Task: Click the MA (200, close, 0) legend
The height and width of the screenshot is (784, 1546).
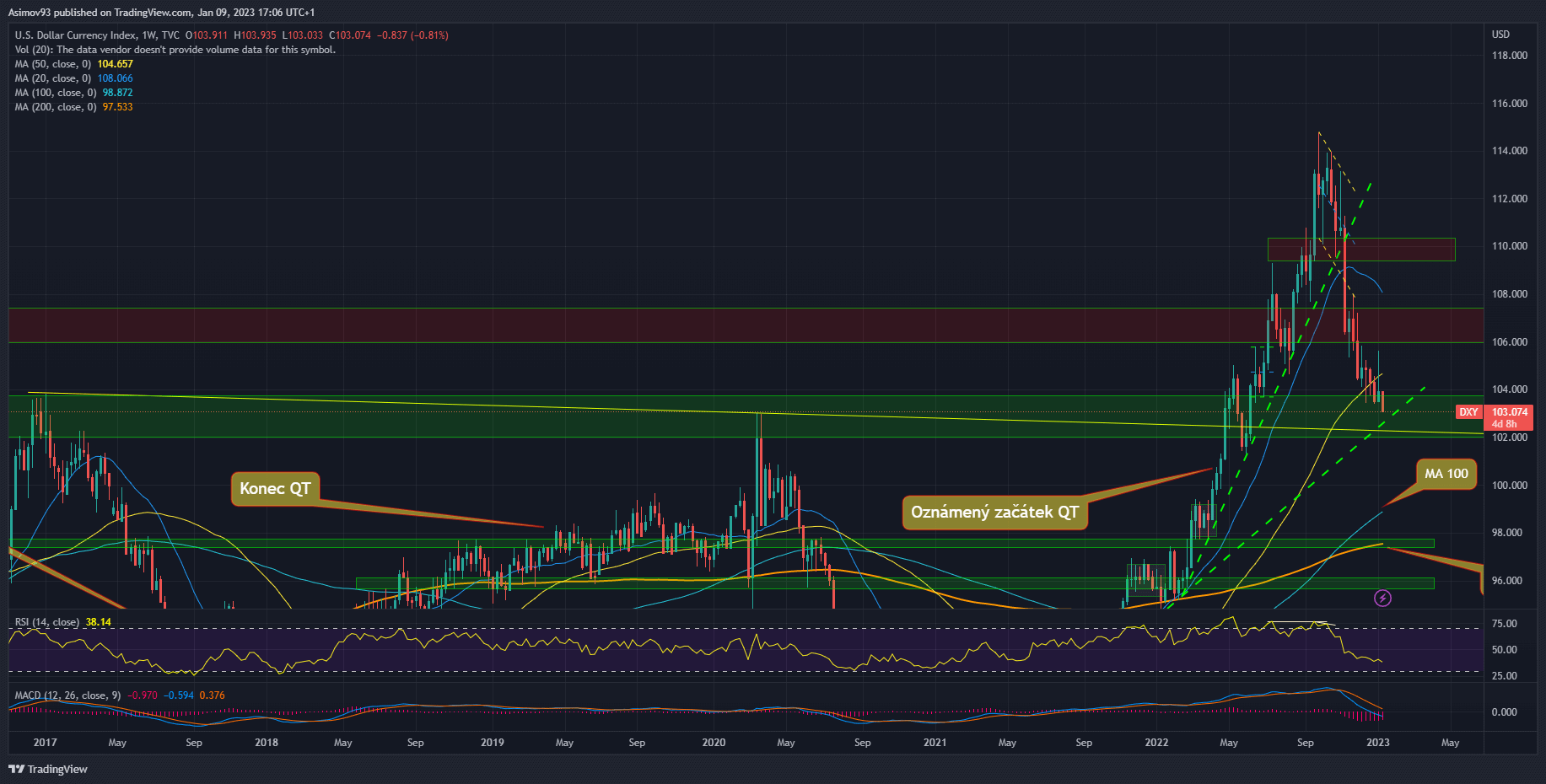Action: pyautogui.click(x=56, y=107)
